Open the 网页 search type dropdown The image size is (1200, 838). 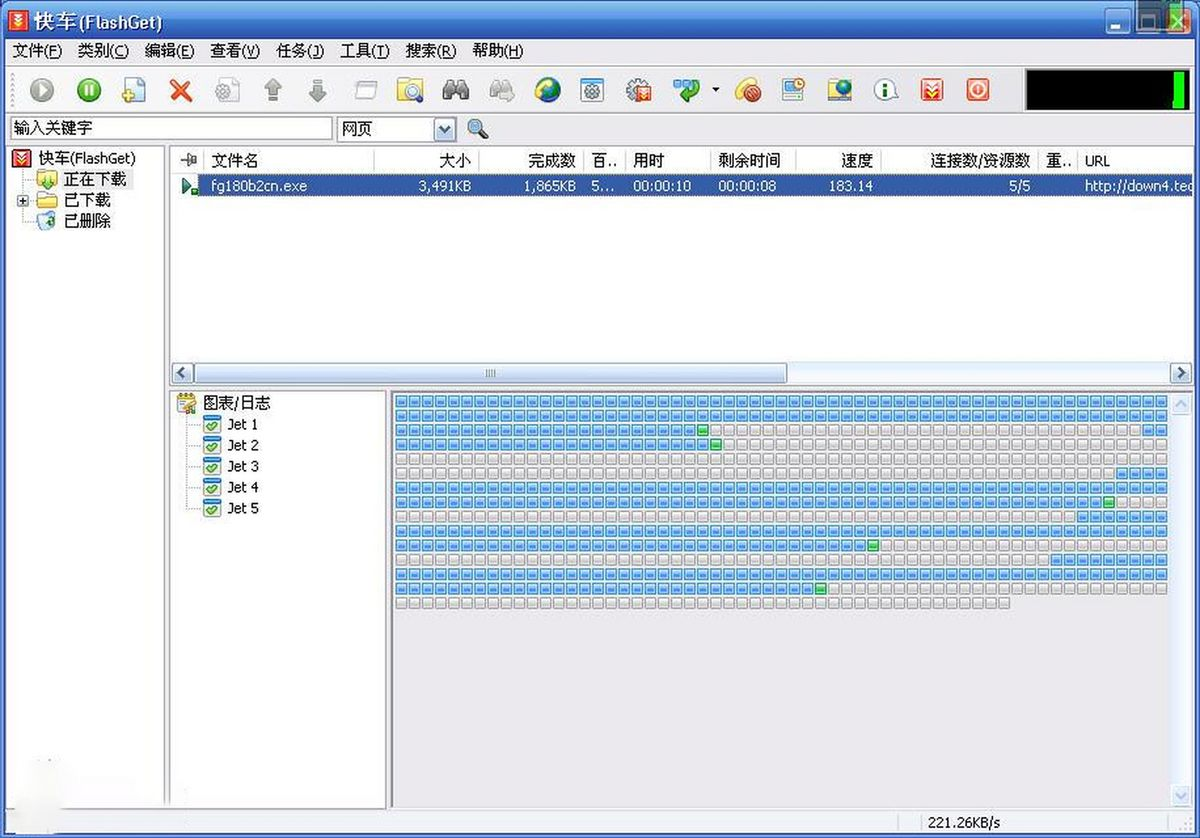pos(445,129)
